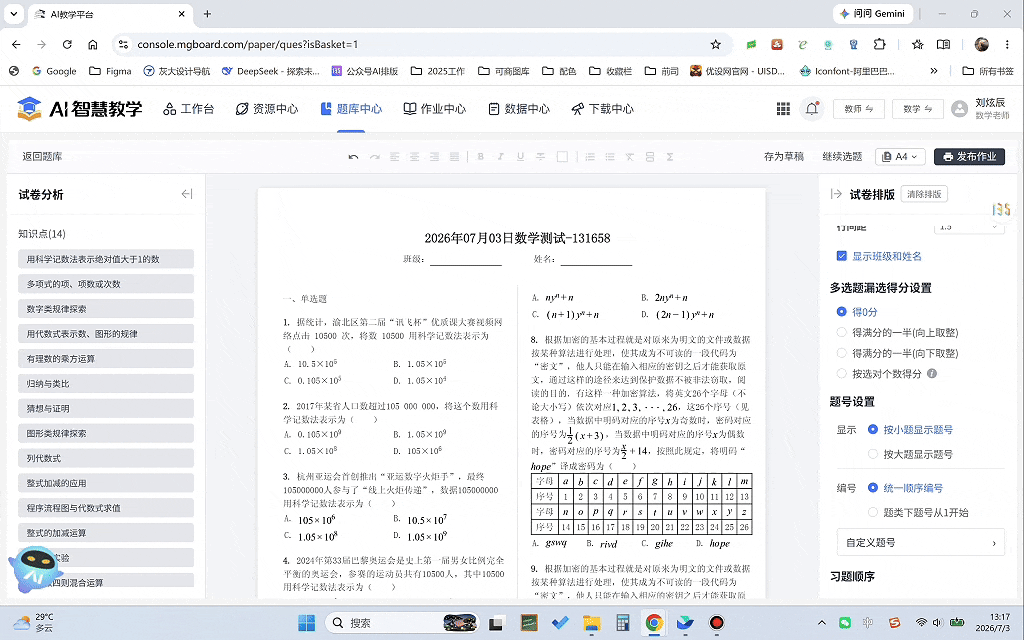Select the 得0分 radio option
The image size is (1024, 640).
tap(842, 312)
